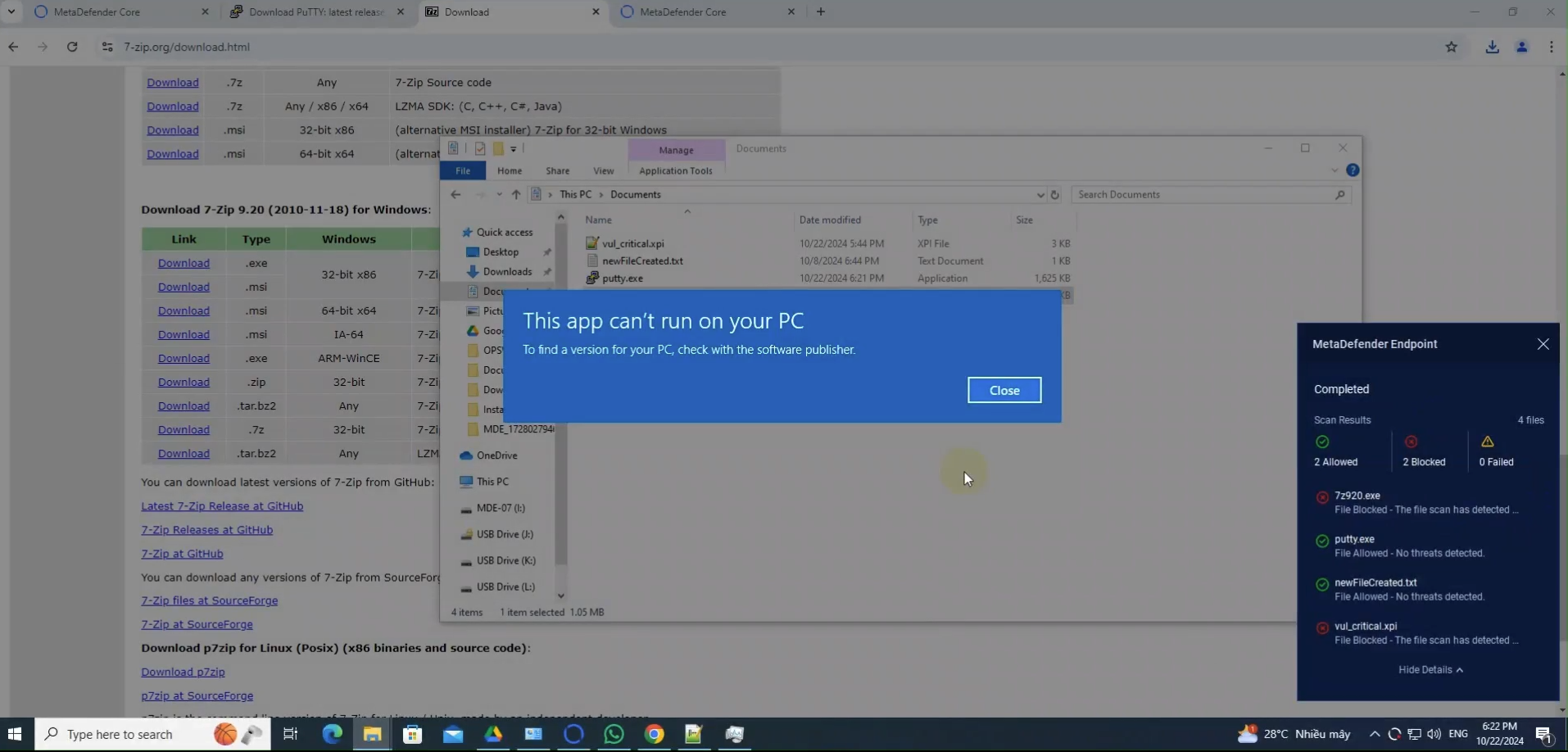The height and width of the screenshot is (752, 1568).
Task: Open MDE-07 (I:) drive
Action: (x=501, y=508)
